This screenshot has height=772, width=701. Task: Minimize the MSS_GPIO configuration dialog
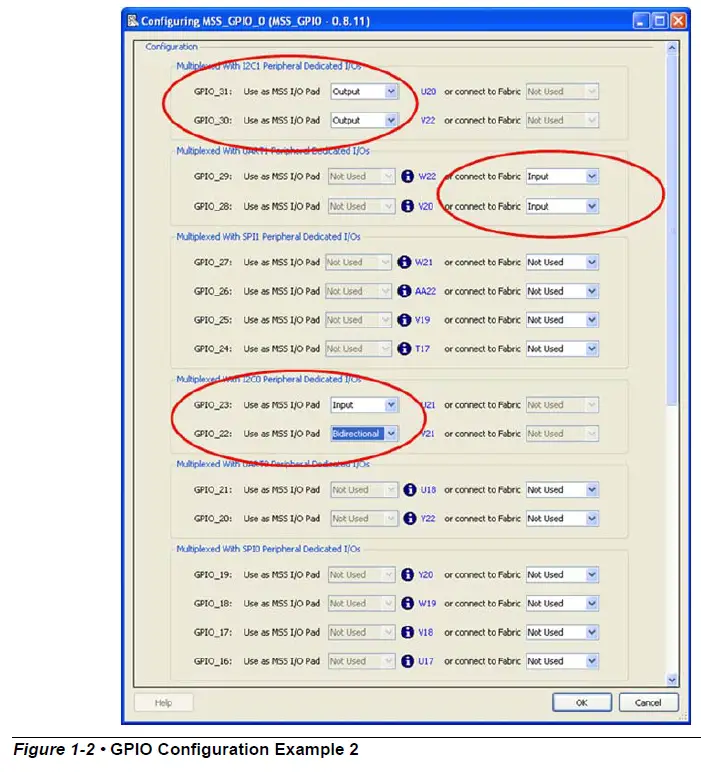[x=641, y=21]
